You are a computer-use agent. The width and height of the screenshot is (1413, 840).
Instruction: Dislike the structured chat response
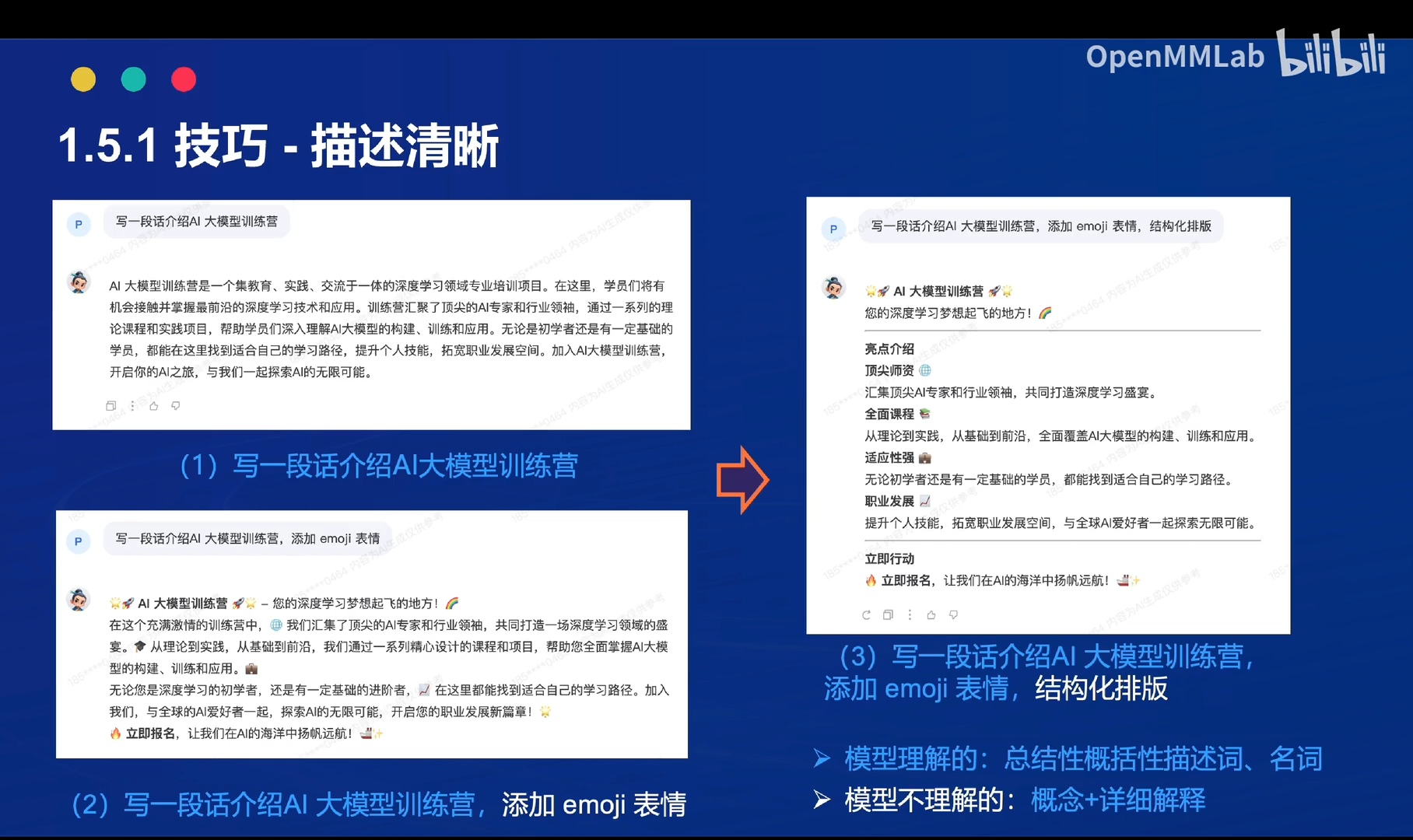953,614
